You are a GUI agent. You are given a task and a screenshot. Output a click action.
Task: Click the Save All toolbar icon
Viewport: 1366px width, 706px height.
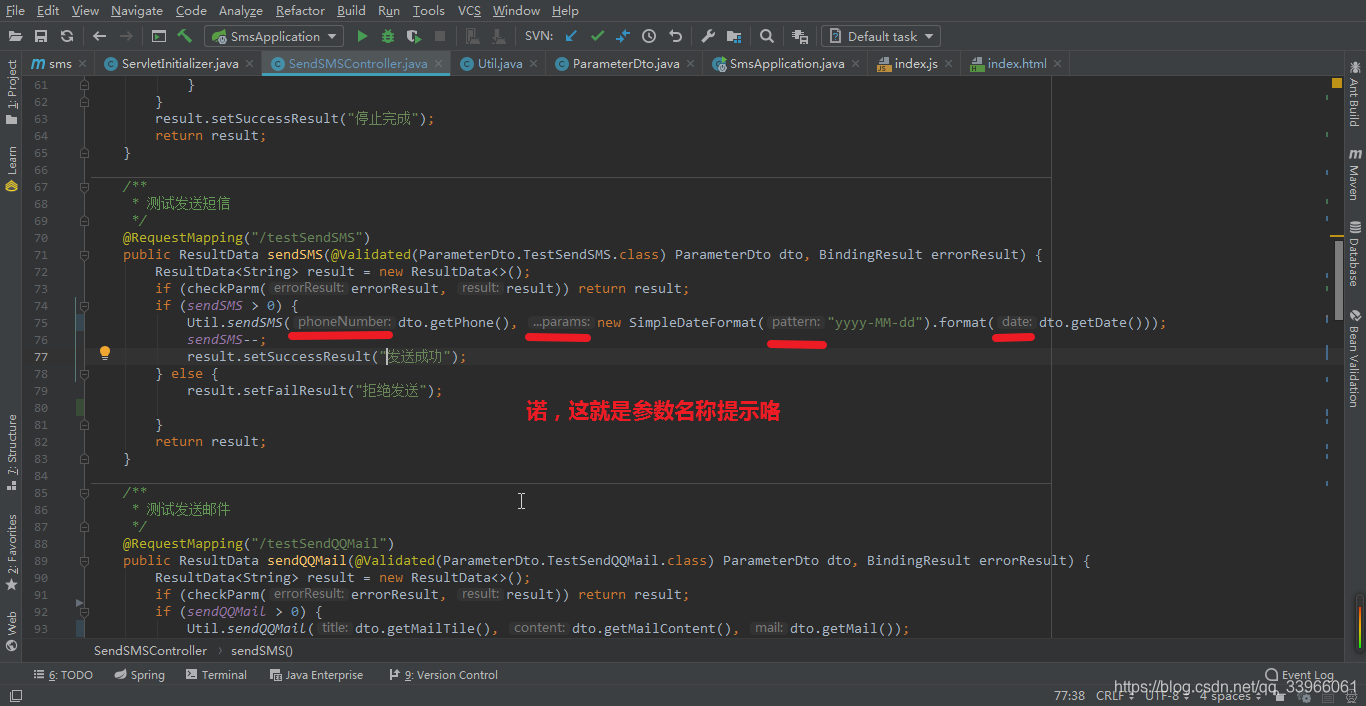pyautogui.click(x=41, y=36)
